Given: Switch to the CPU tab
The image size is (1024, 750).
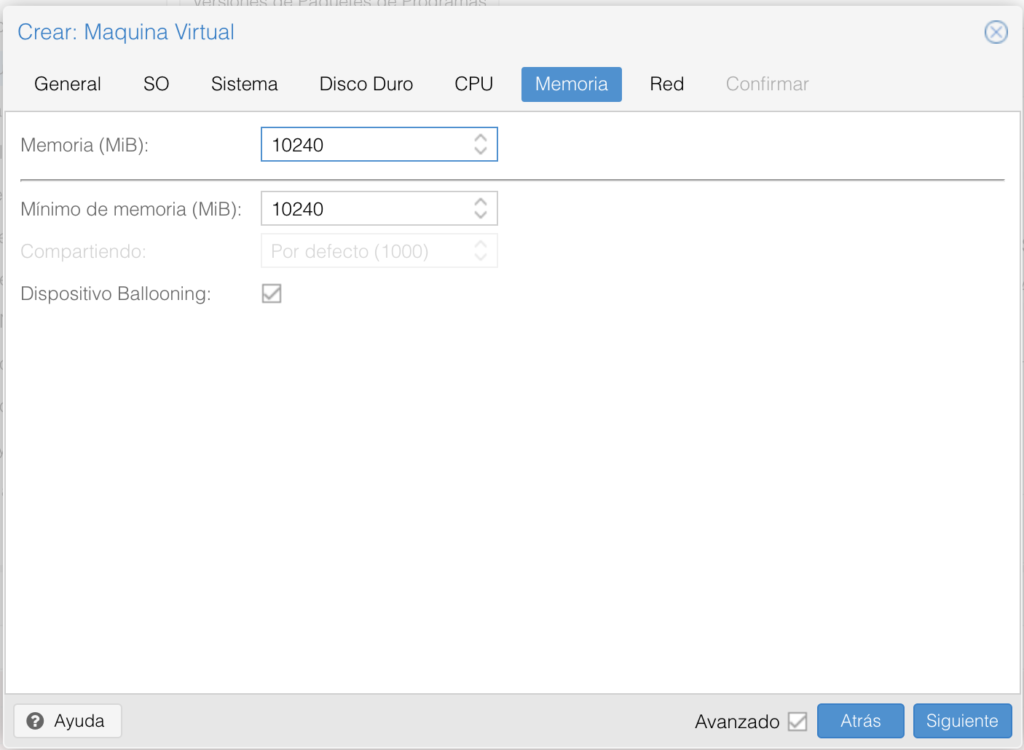Looking at the screenshot, I should [x=473, y=84].
